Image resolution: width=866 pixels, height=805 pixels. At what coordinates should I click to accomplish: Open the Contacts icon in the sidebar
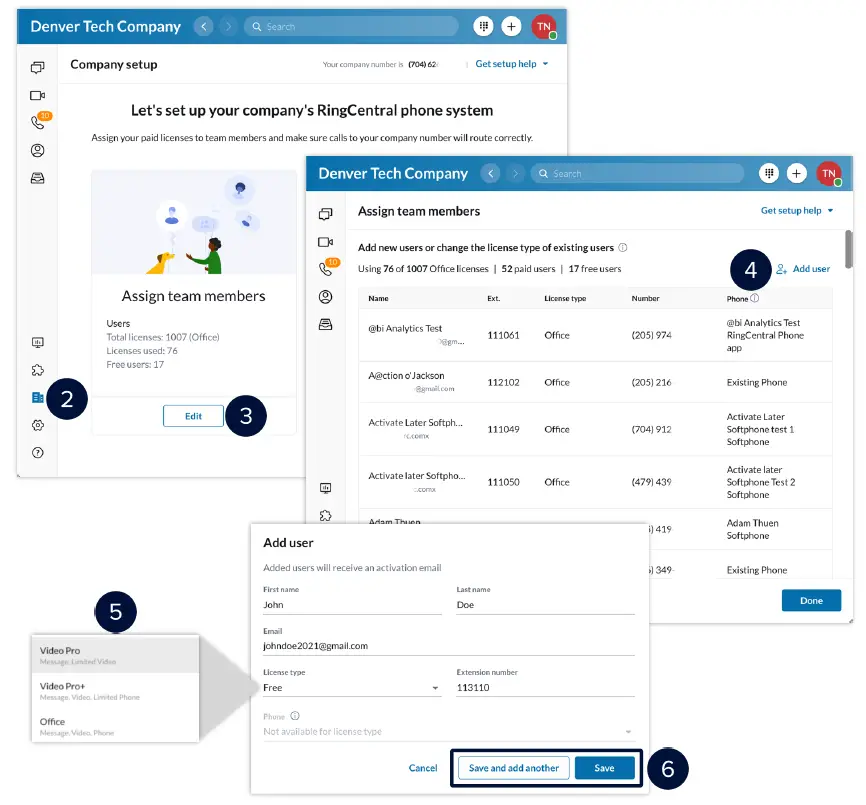(35, 150)
